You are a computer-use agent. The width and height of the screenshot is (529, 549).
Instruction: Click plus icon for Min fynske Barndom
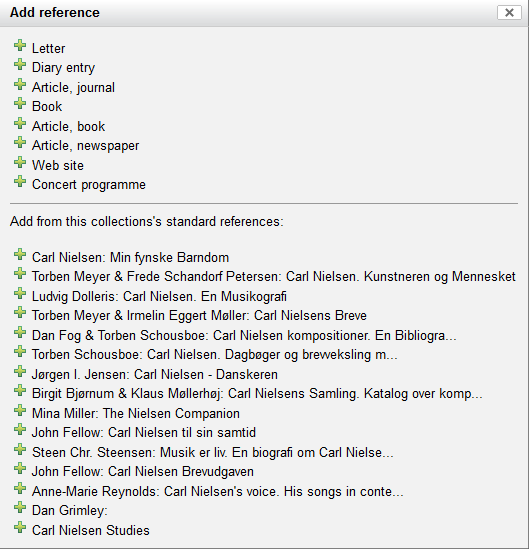pyautogui.click(x=20, y=255)
